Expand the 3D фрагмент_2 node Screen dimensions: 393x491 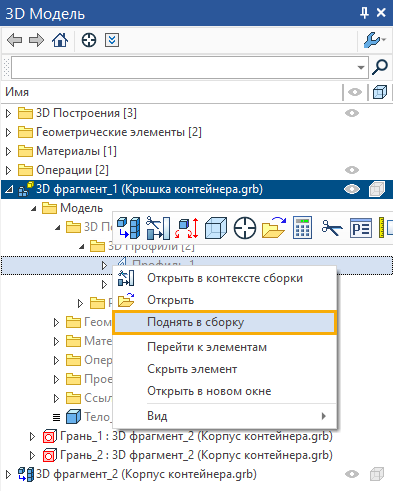click(x=8, y=474)
